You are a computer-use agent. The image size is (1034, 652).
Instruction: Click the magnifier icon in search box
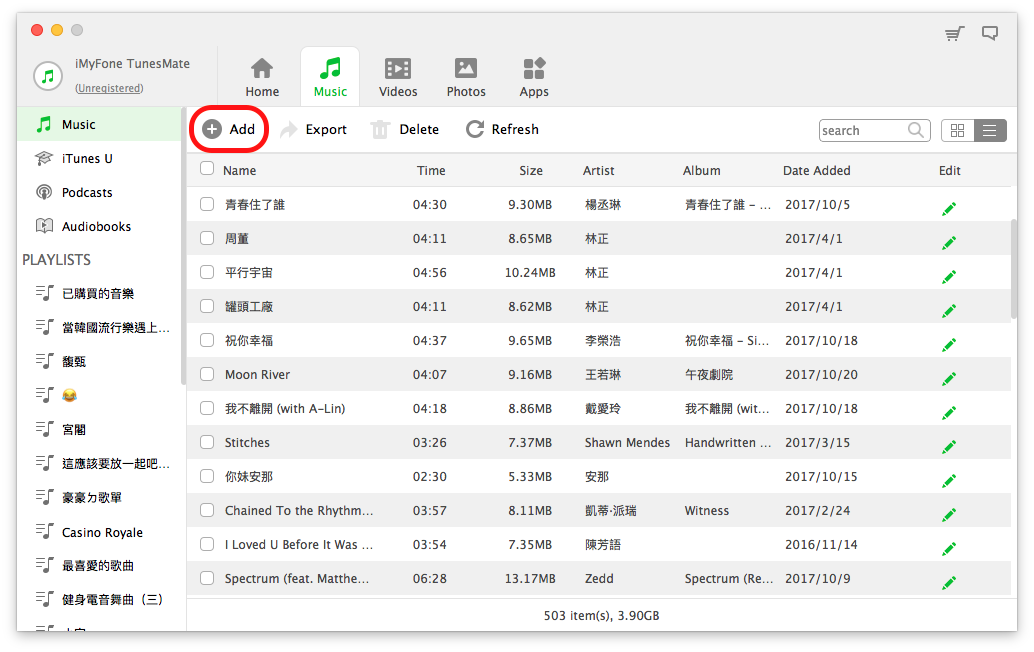(915, 130)
